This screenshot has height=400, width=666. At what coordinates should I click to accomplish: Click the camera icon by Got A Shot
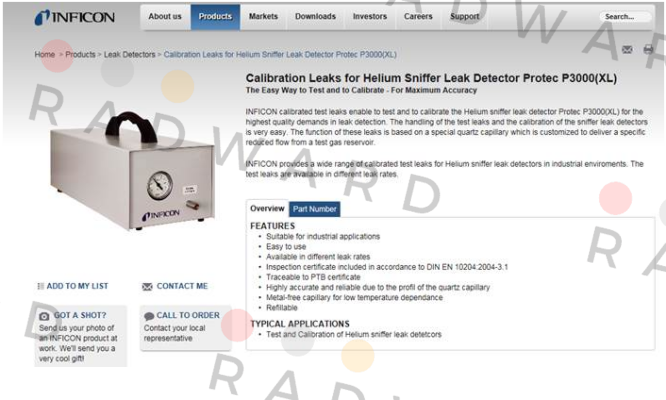[44, 316]
